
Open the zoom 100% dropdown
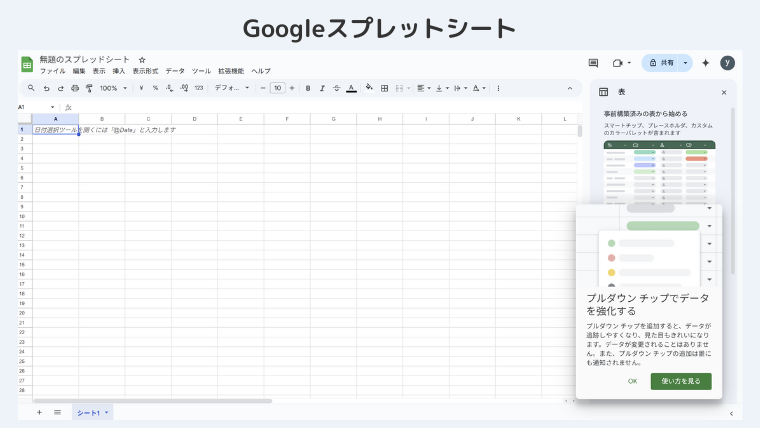point(113,88)
